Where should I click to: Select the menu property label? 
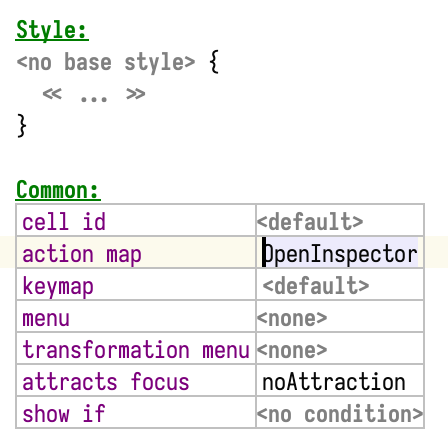pyautogui.click(x=46, y=318)
